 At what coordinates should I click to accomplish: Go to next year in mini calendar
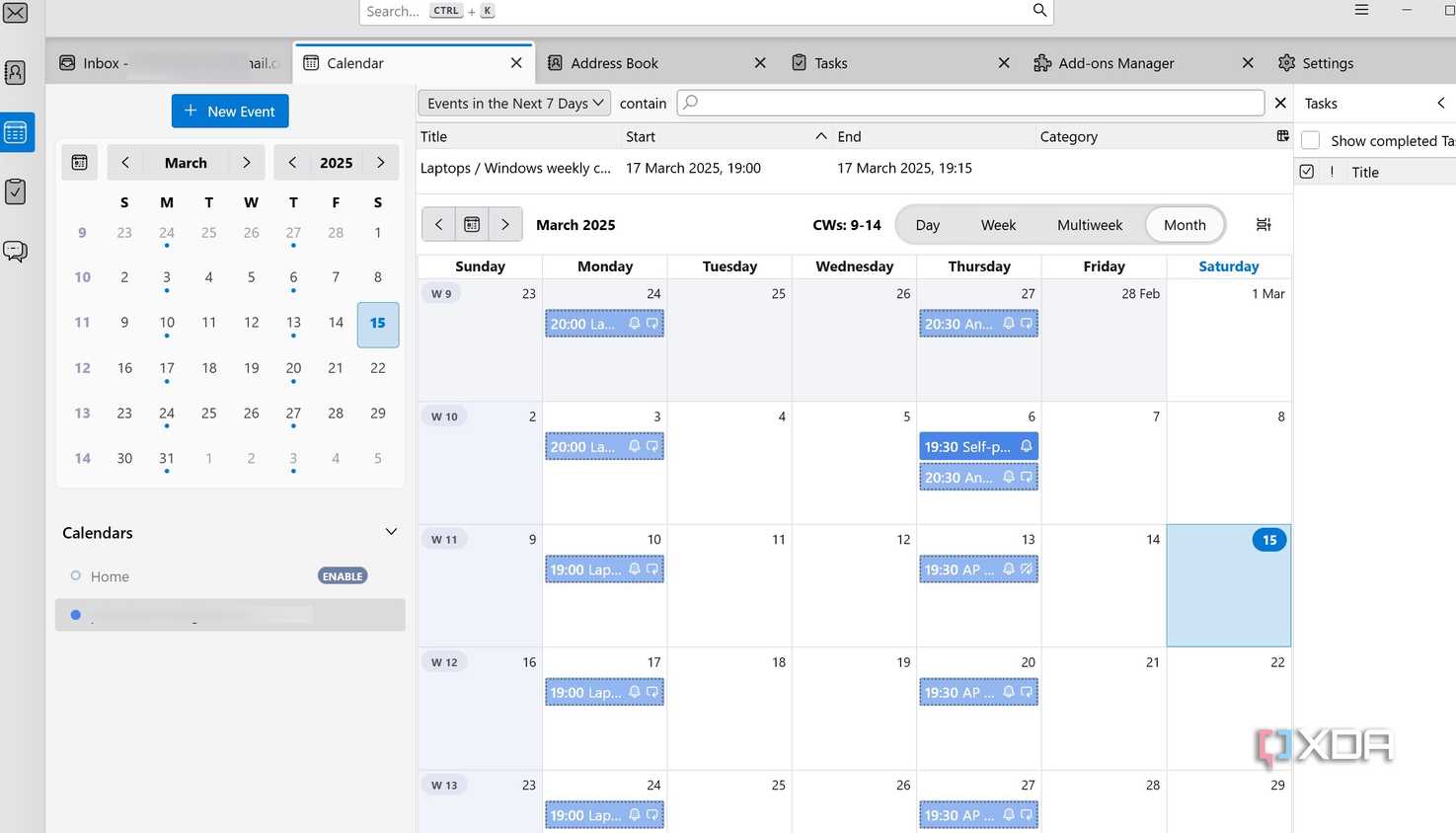381,163
